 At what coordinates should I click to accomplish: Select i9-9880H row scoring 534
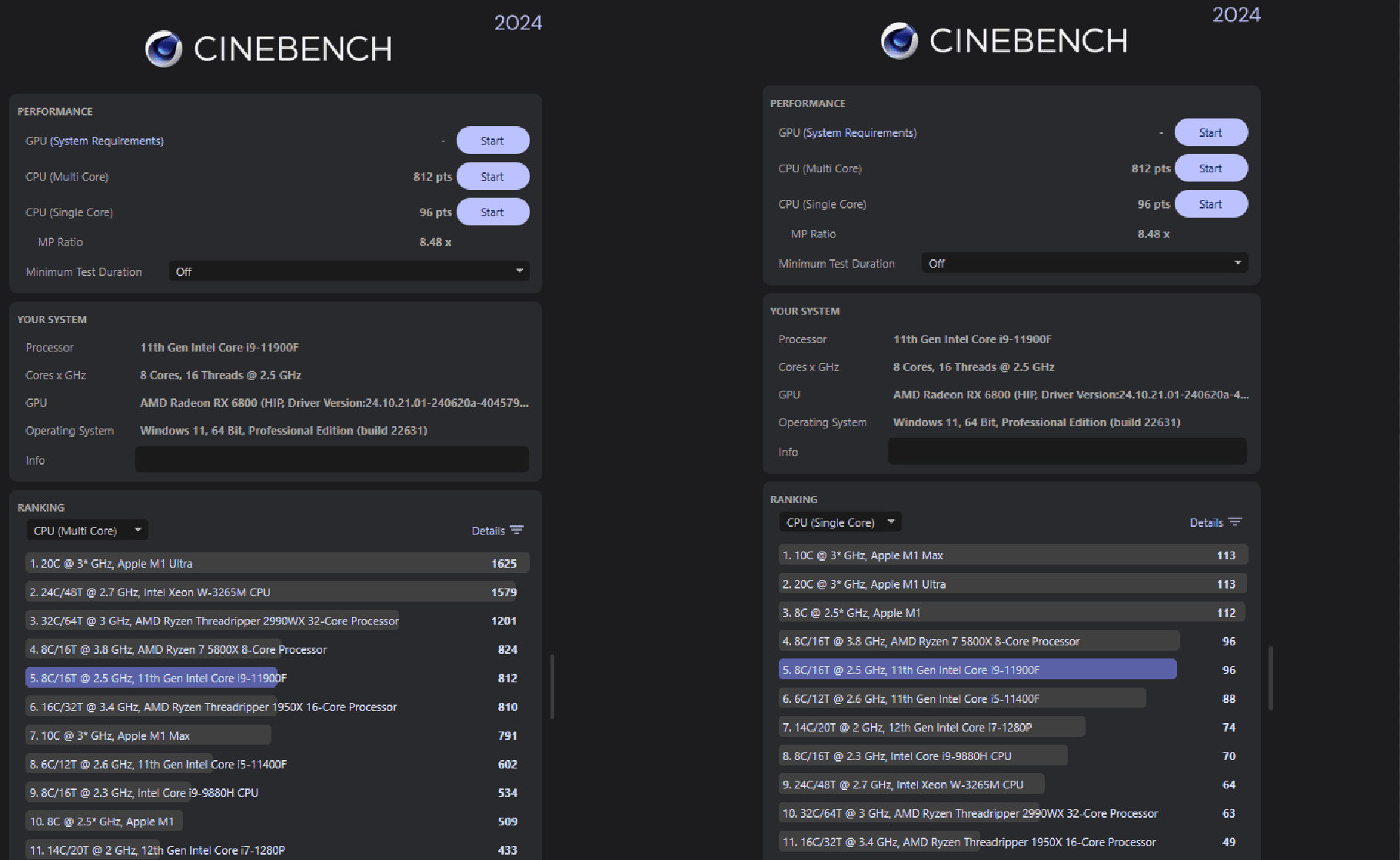pyautogui.click(x=277, y=792)
